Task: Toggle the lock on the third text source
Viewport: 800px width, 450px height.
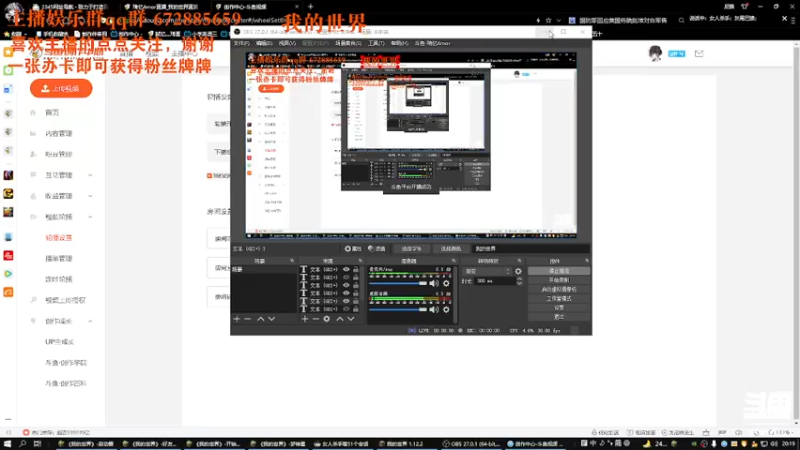Action: point(356,285)
